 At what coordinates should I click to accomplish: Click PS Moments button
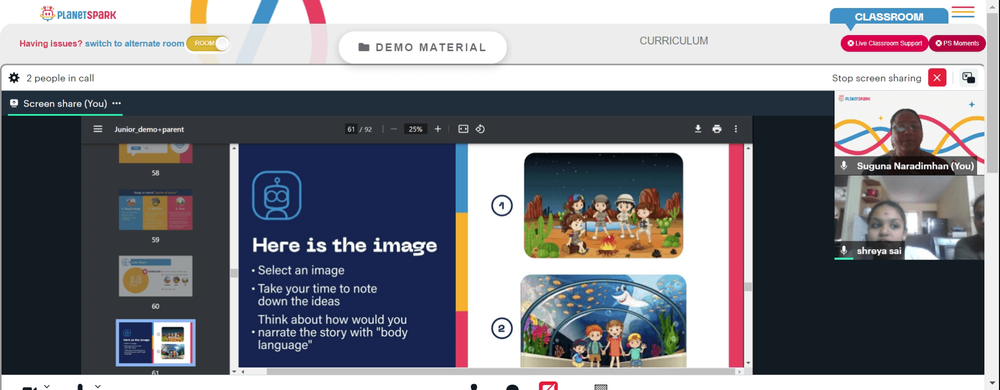[957, 43]
